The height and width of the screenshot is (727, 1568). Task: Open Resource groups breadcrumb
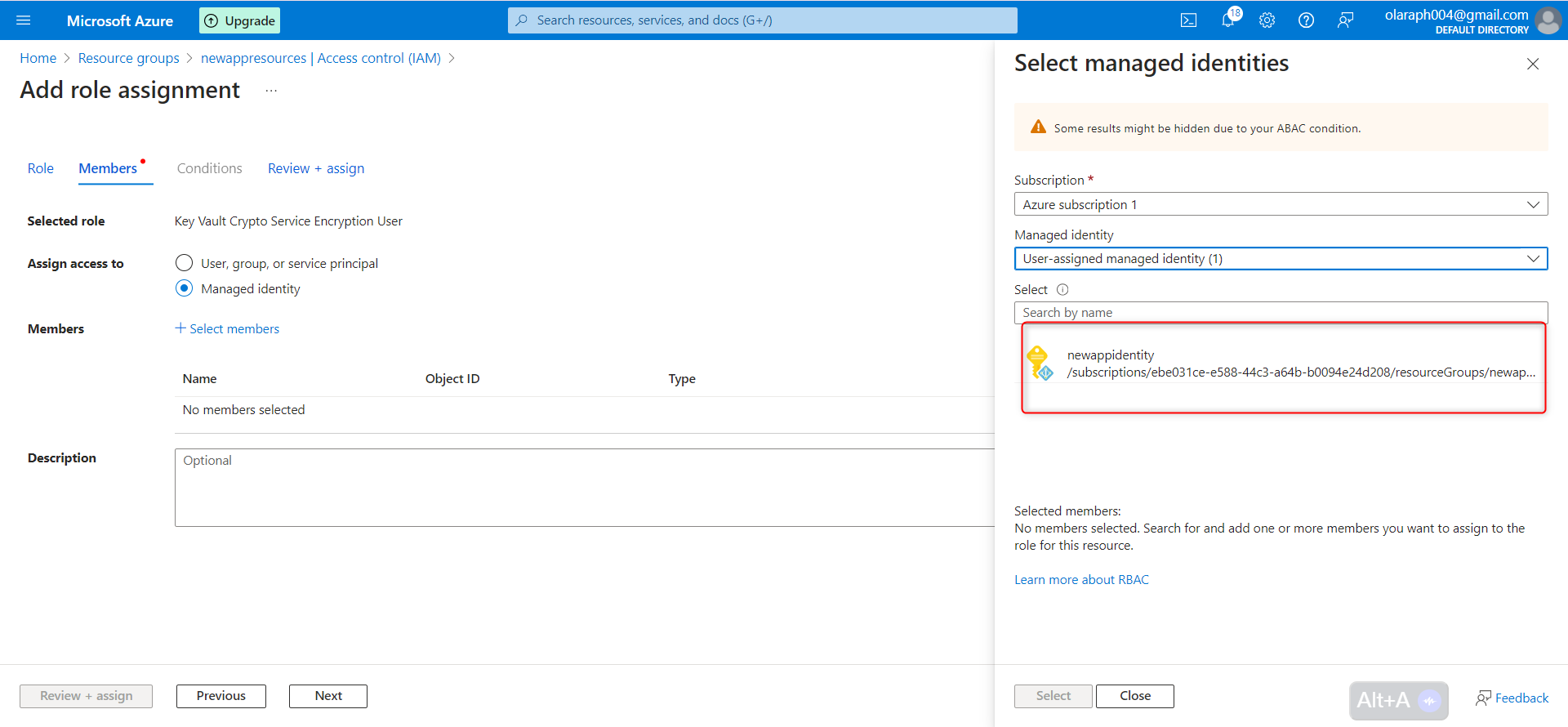coord(129,58)
